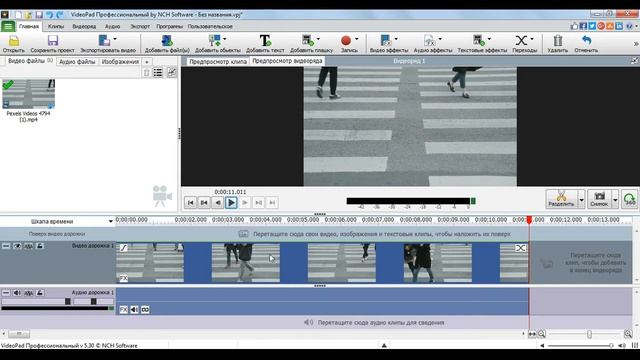The height and width of the screenshot is (360, 640).
Task: Take a Снимок snapshot of the preview
Action: (x=599, y=199)
